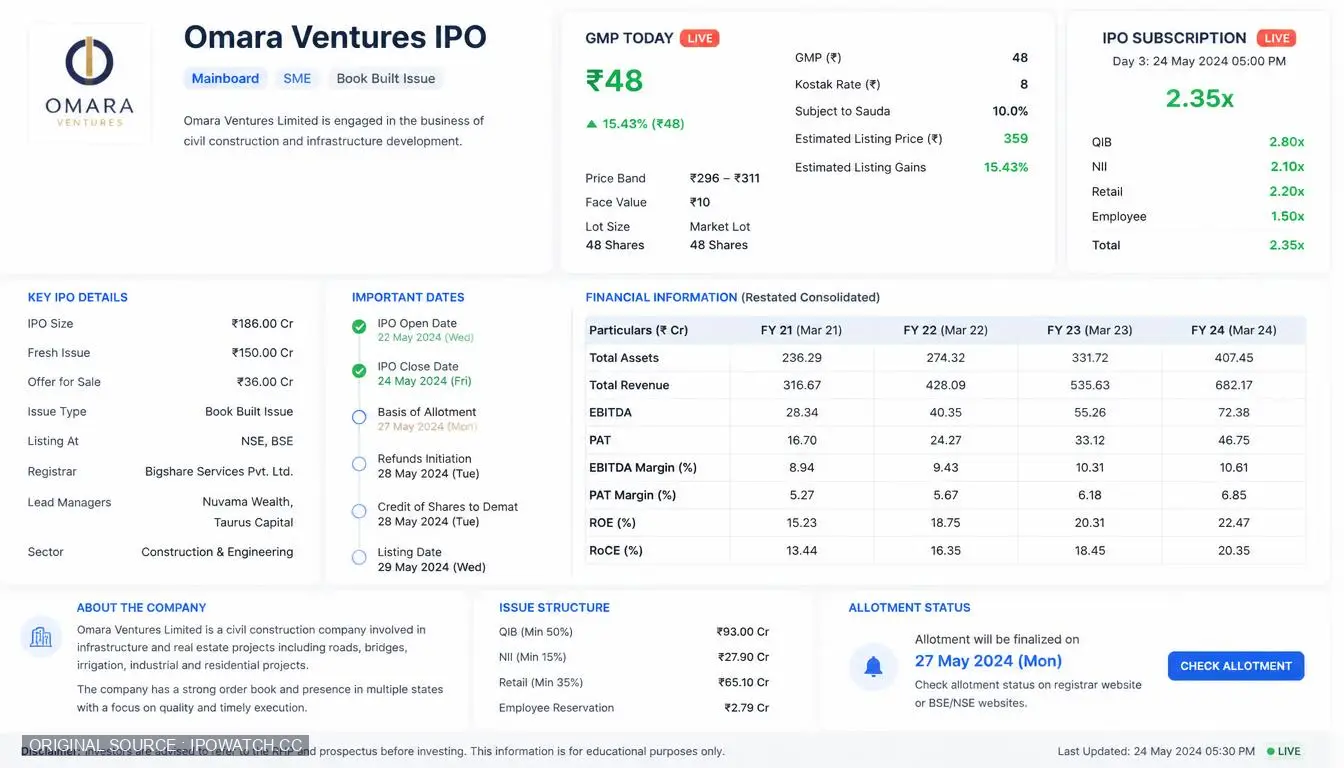Click the ISSUE STRUCTURE heading
The height and width of the screenshot is (768, 1344).
554,608
